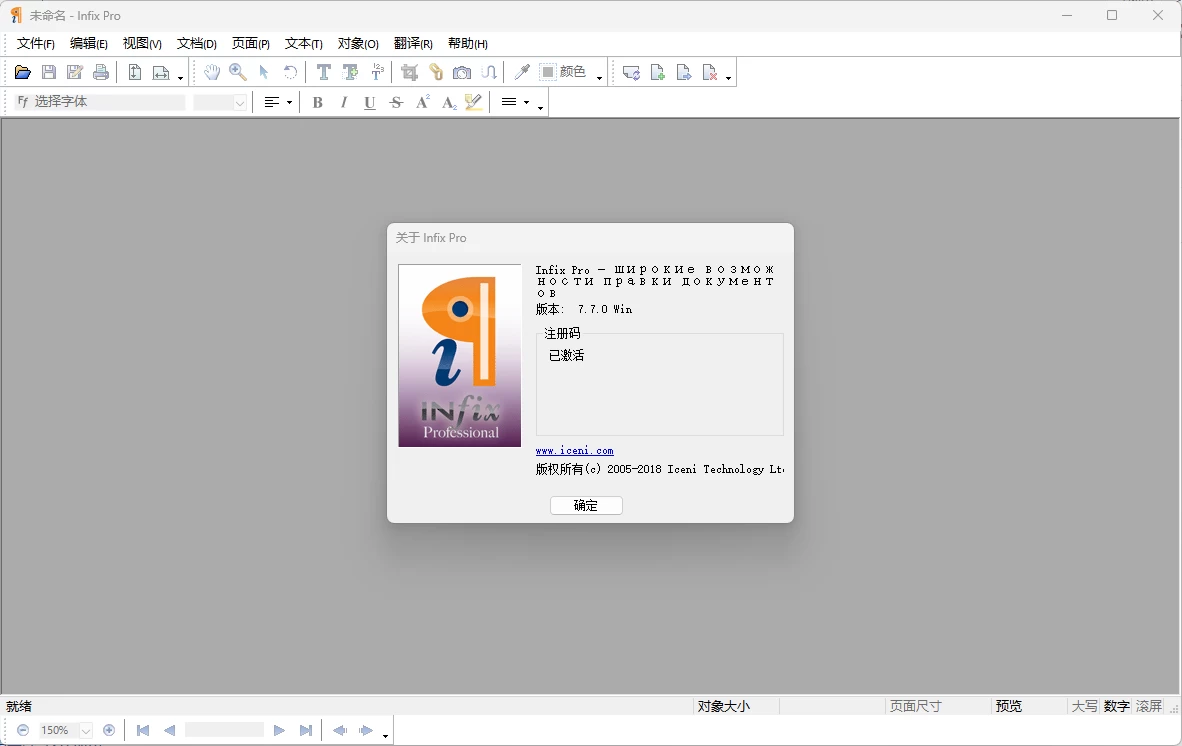Toggle underline text formatting
Viewport: 1182px width, 746px height.
coord(370,102)
